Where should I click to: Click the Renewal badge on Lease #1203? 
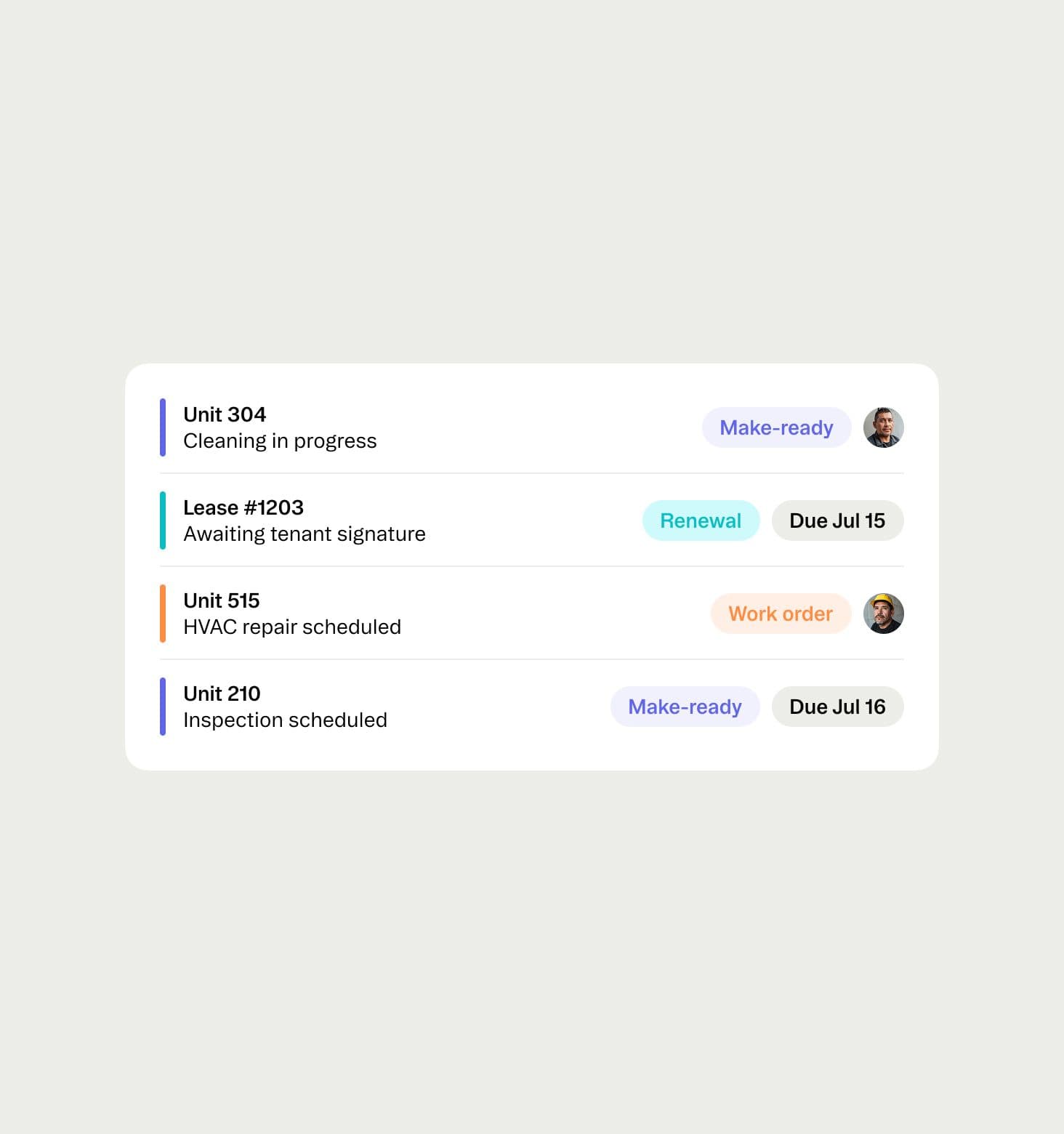pyautogui.click(x=701, y=520)
